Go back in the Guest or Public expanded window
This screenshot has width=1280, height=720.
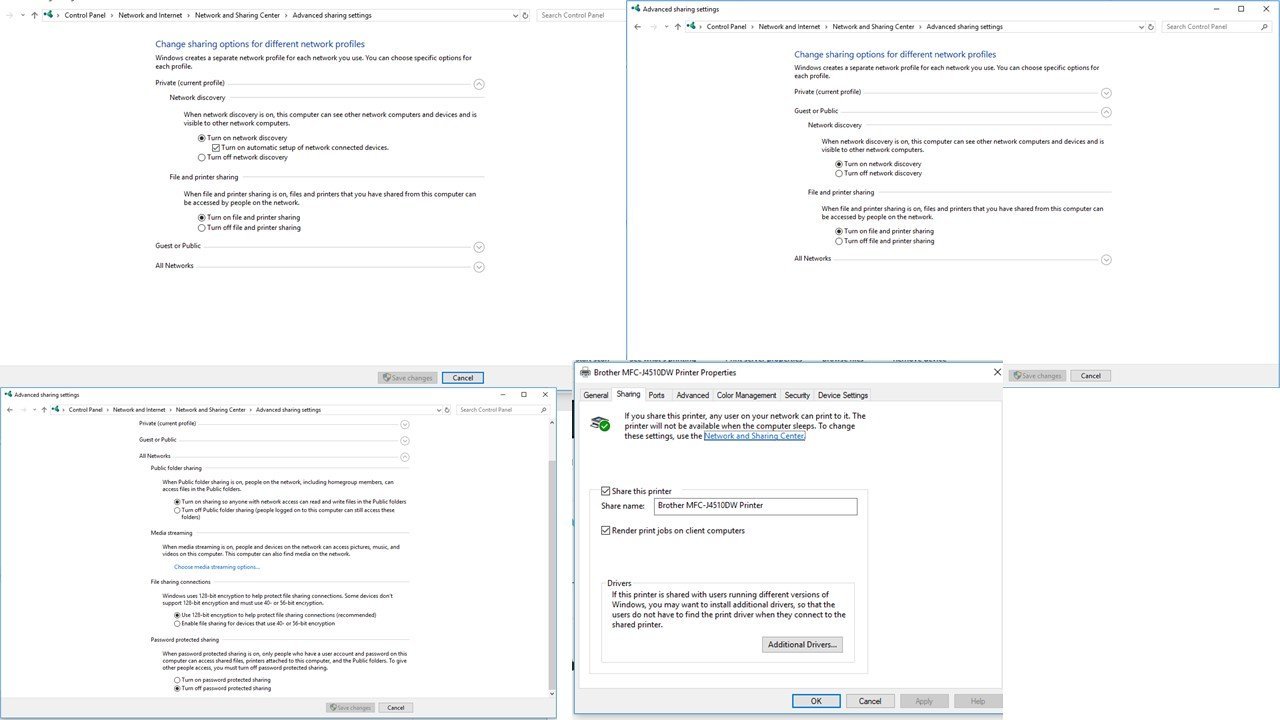pyautogui.click(x=638, y=27)
